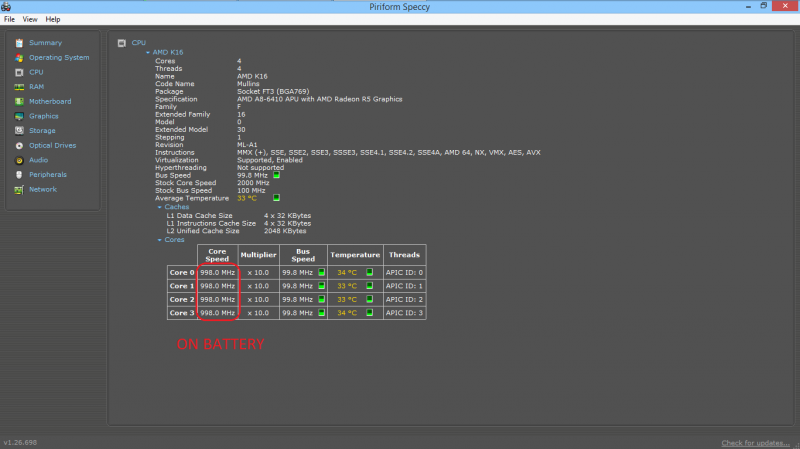
Task: Open the Graphics section link
Action: tap(44, 116)
